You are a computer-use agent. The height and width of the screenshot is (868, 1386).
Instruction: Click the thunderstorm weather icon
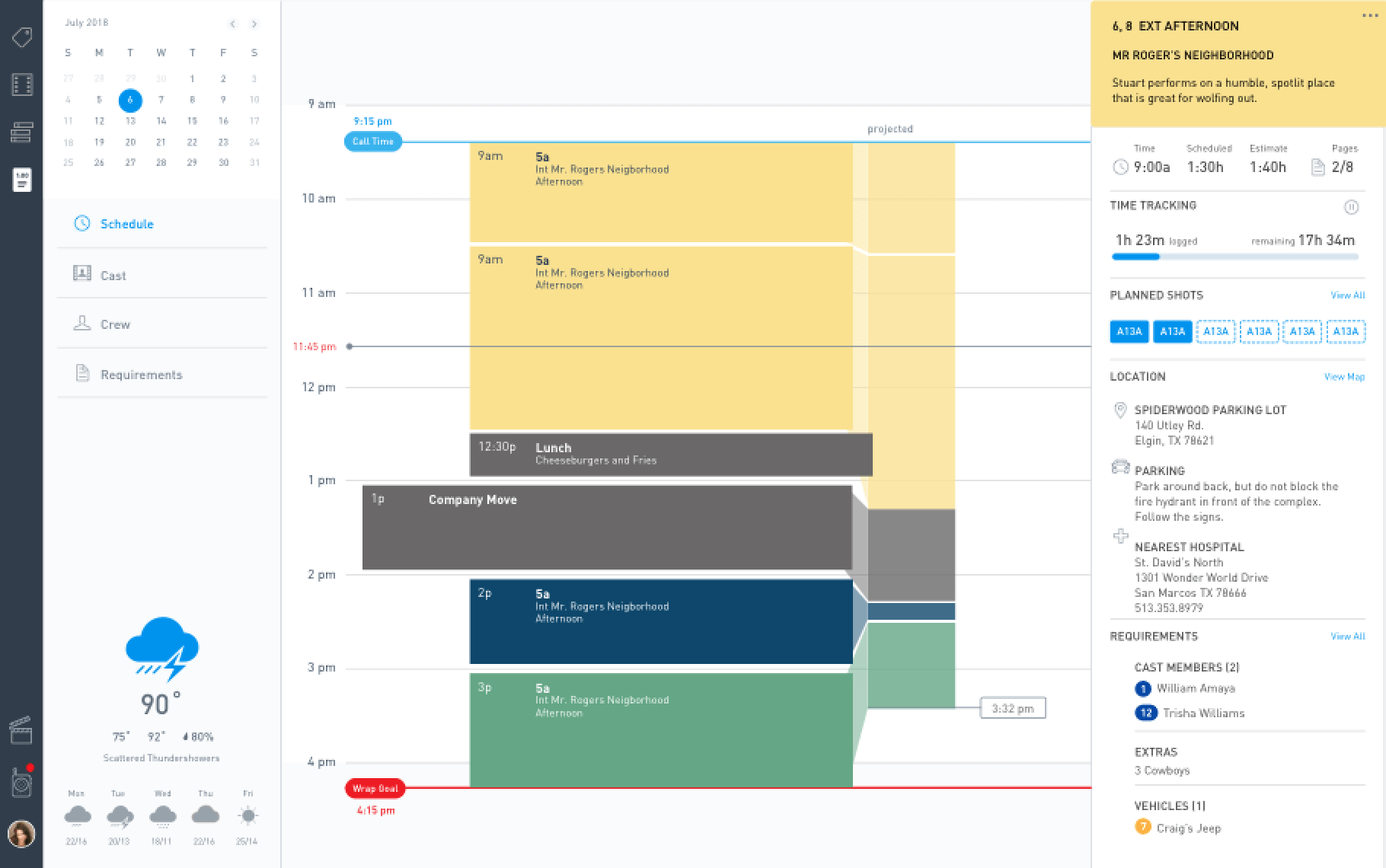click(161, 649)
